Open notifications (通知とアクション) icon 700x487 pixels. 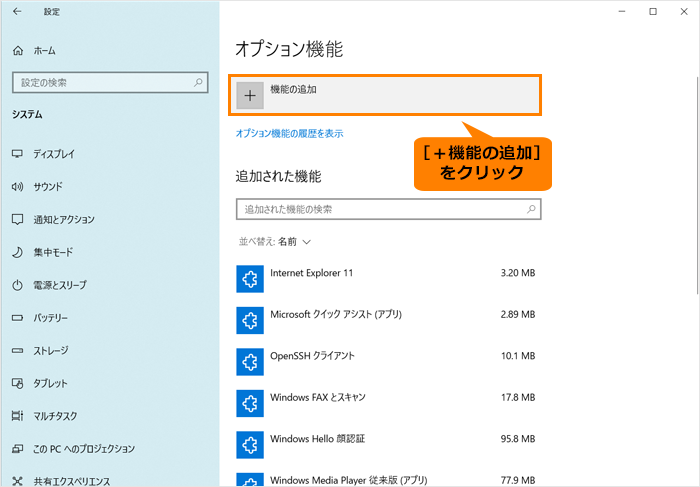pos(17,219)
